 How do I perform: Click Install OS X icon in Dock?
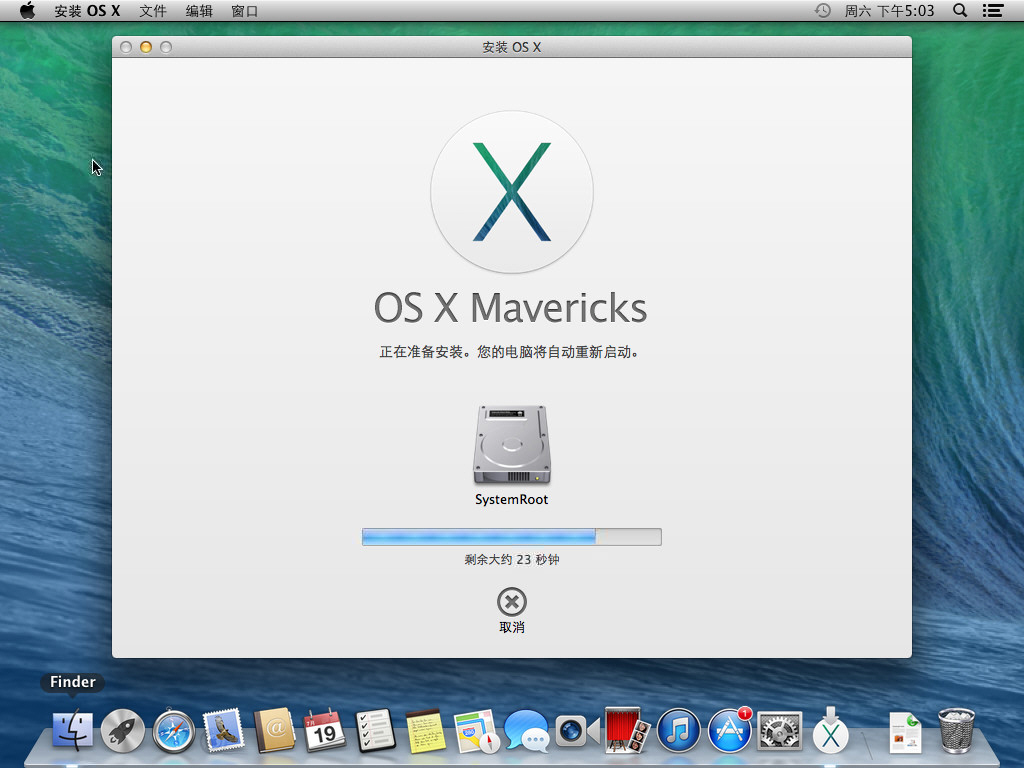(830, 730)
